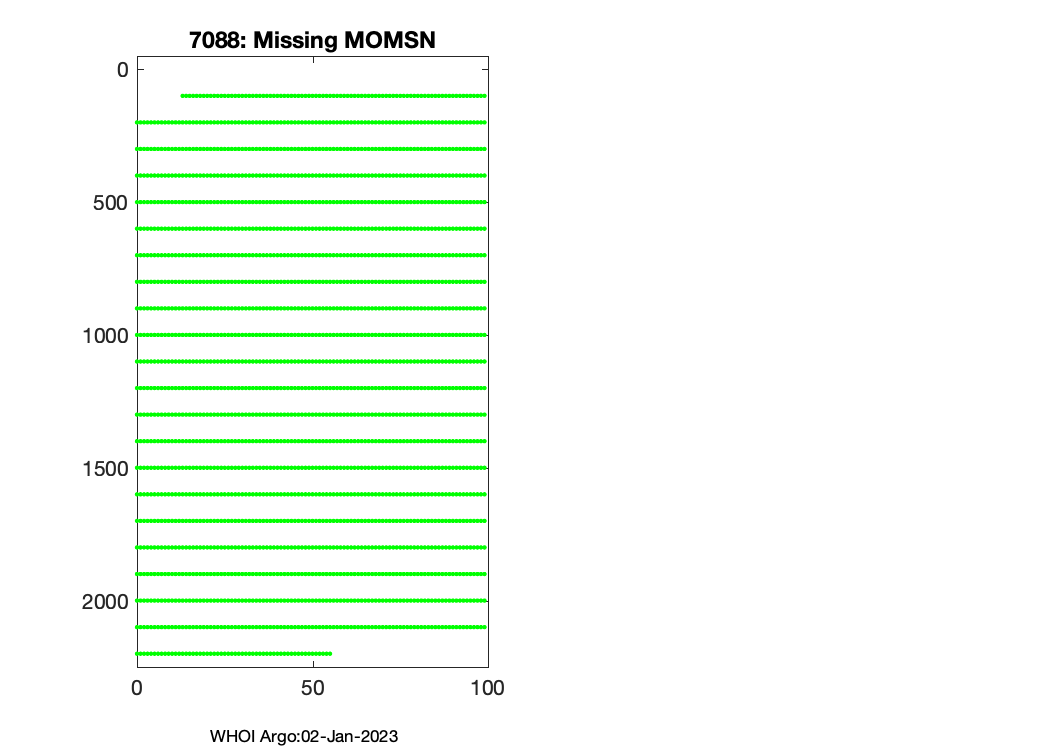
Task: Click the y-axis tick label '500'
Action: pyautogui.click(x=109, y=202)
